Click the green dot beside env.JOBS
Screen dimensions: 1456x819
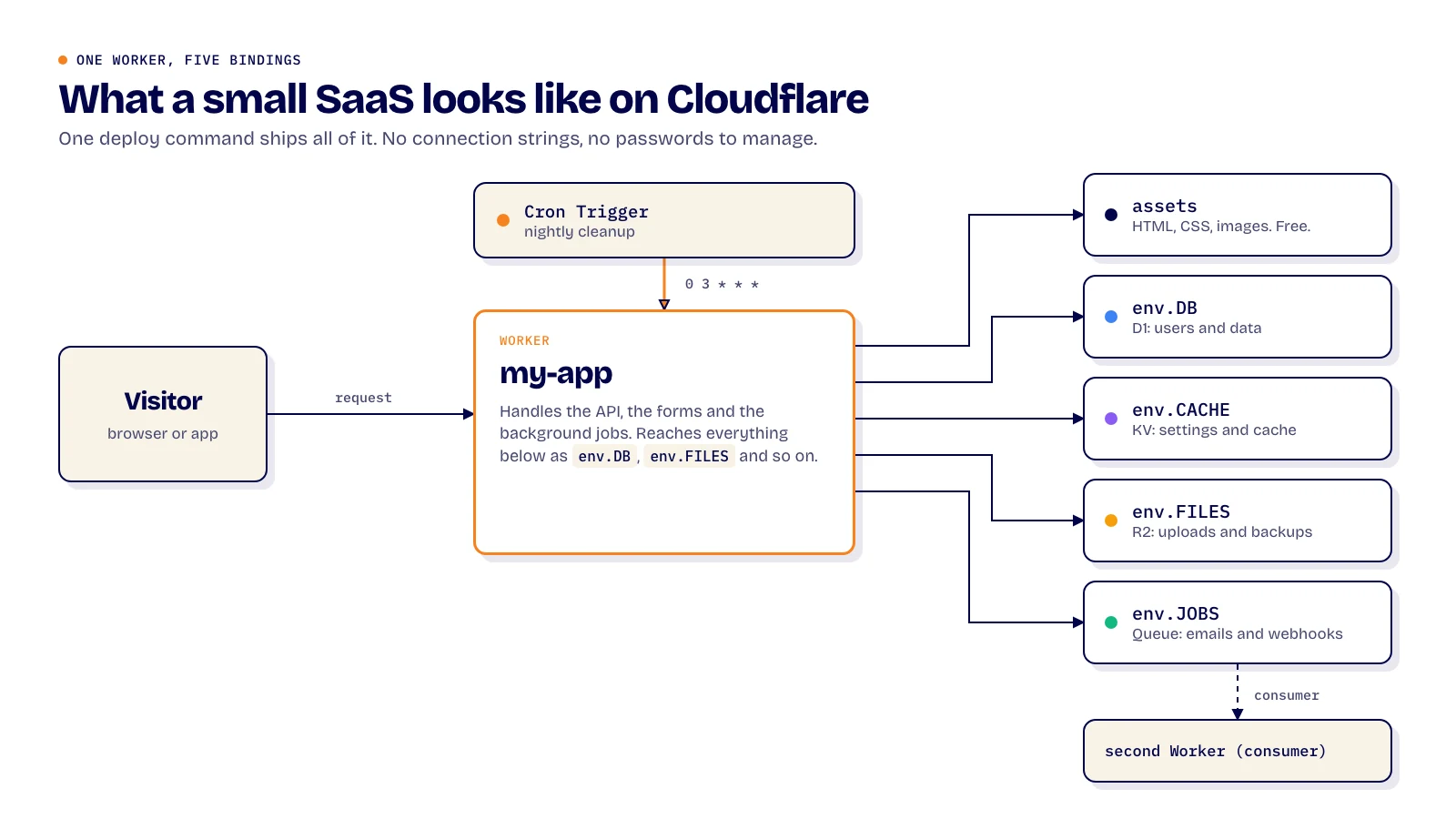[x=1111, y=622]
